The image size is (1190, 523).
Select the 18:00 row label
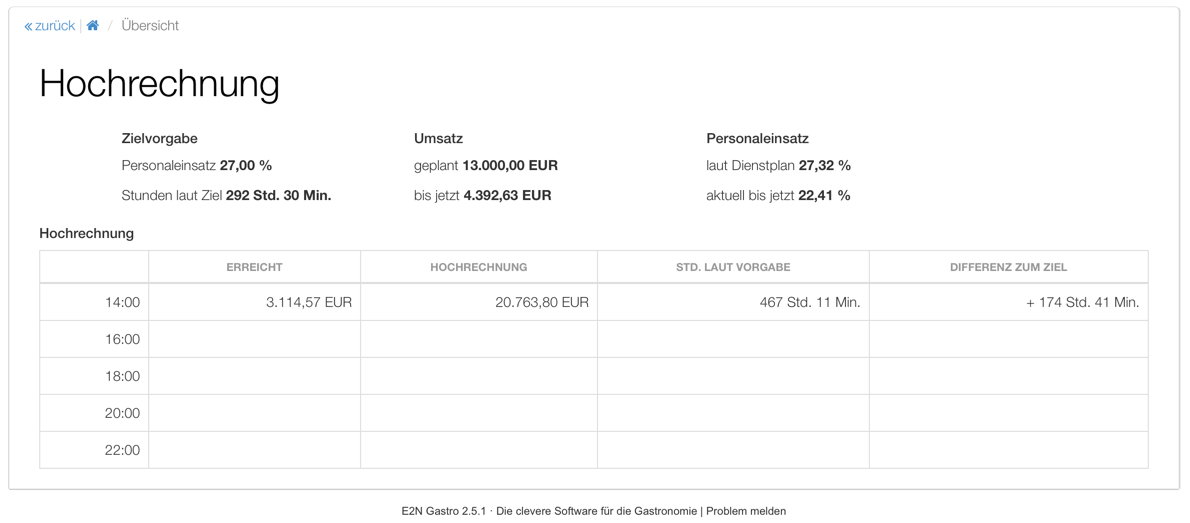pyautogui.click(x=122, y=376)
